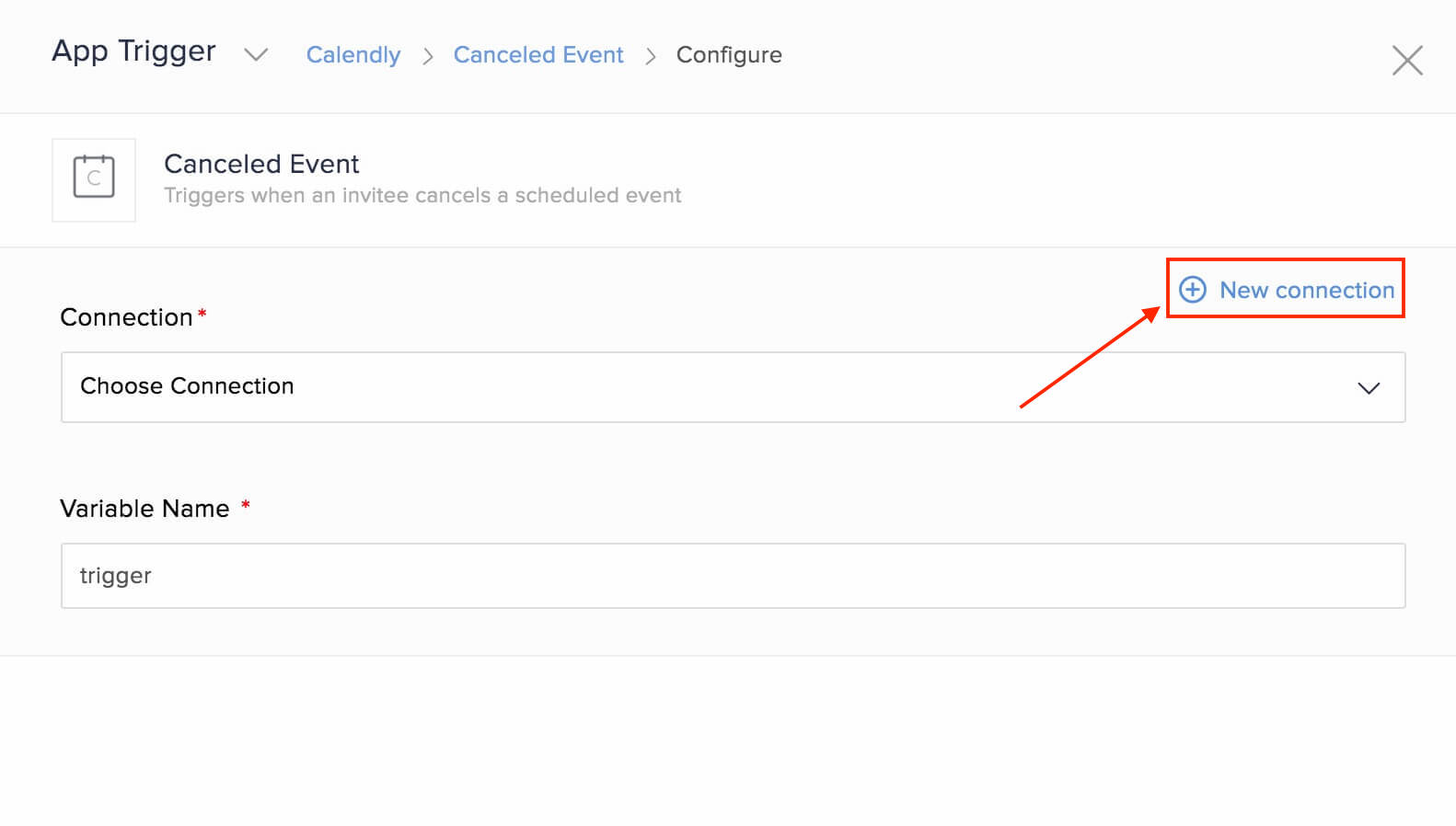Close the App Trigger dialog
Screen dimensions: 1456x826
click(1407, 61)
